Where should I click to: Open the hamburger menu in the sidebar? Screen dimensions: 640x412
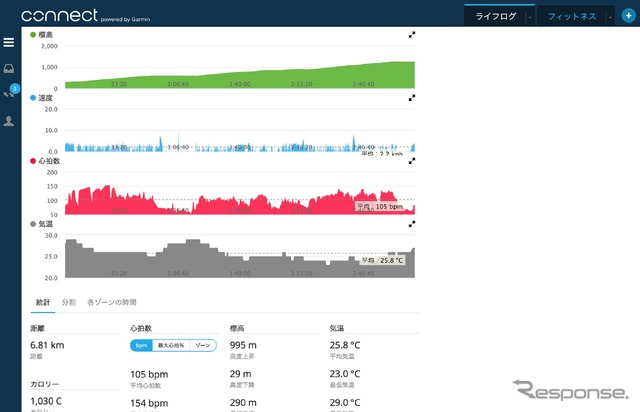[x=9, y=42]
